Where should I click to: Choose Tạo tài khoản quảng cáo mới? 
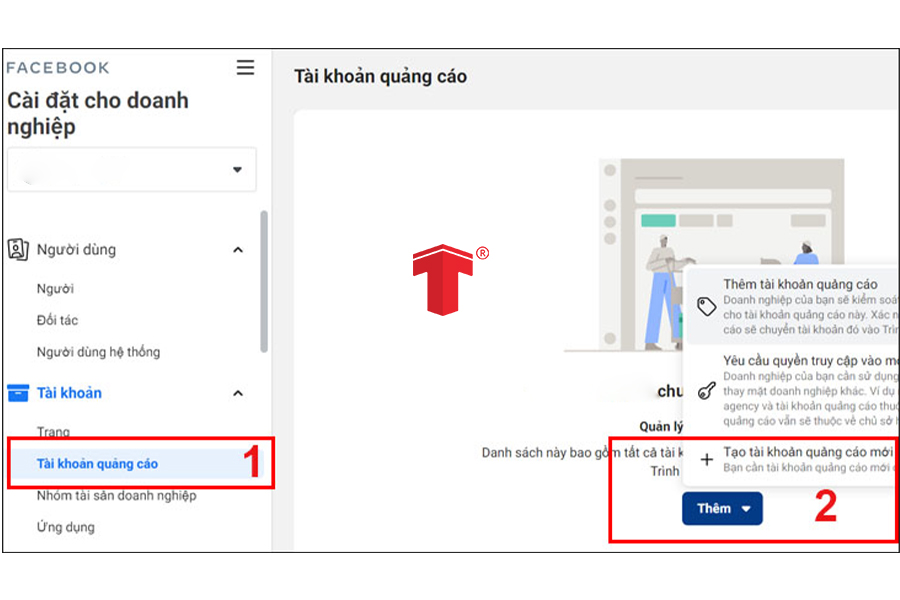pos(792,459)
